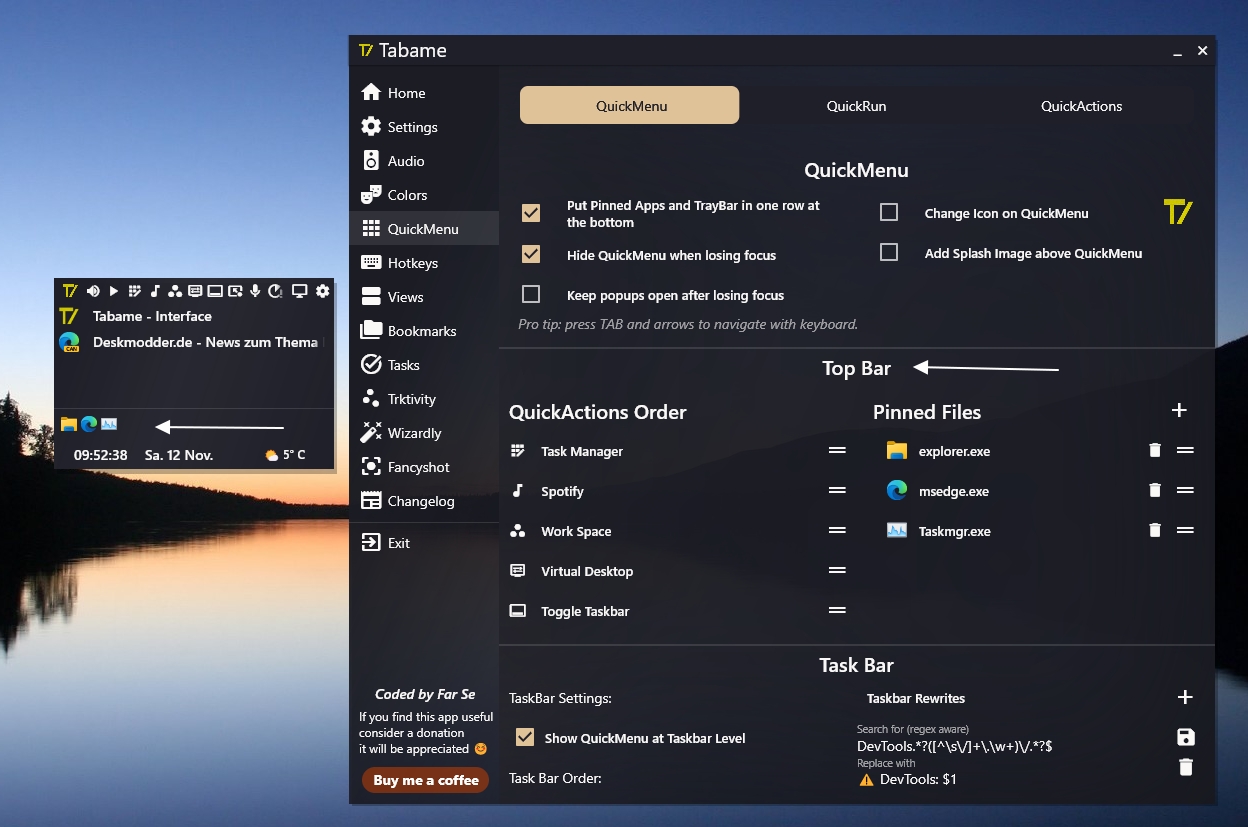The width and height of the screenshot is (1248, 827).
Task: Delete the DevTools taskbar rewrite
Action: click(x=1186, y=768)
